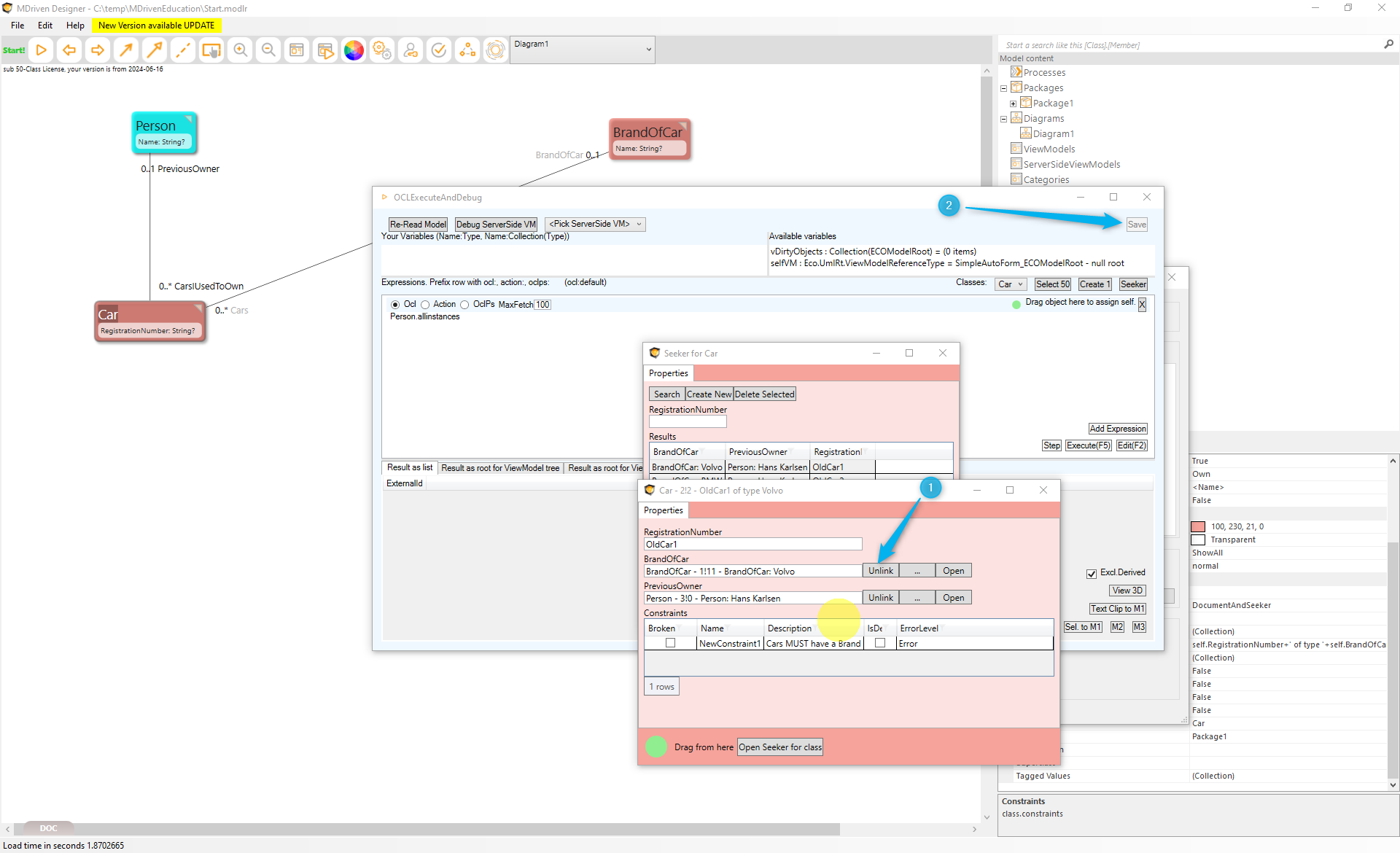Open the Edit menu
This screenshot has width=1400, height=853.
click(x=45, y=26)
